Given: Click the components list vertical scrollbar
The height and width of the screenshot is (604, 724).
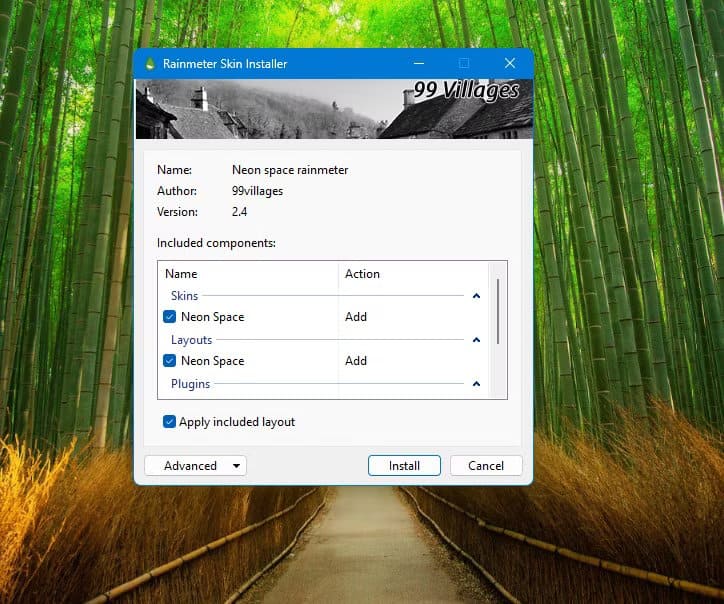Looking at the screenshot, I should [497, 312].
